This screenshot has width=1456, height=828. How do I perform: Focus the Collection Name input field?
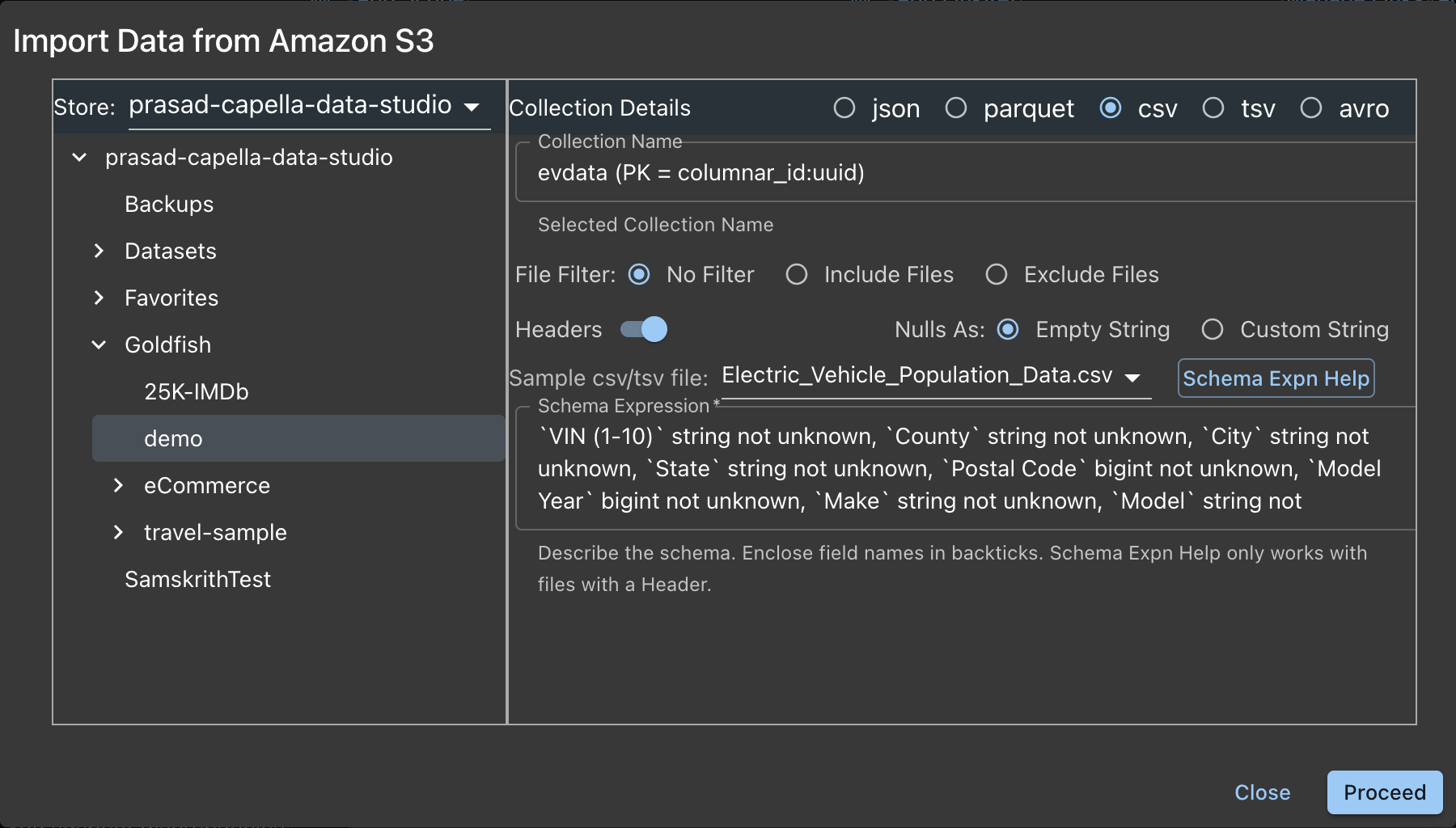click(966, 172)
